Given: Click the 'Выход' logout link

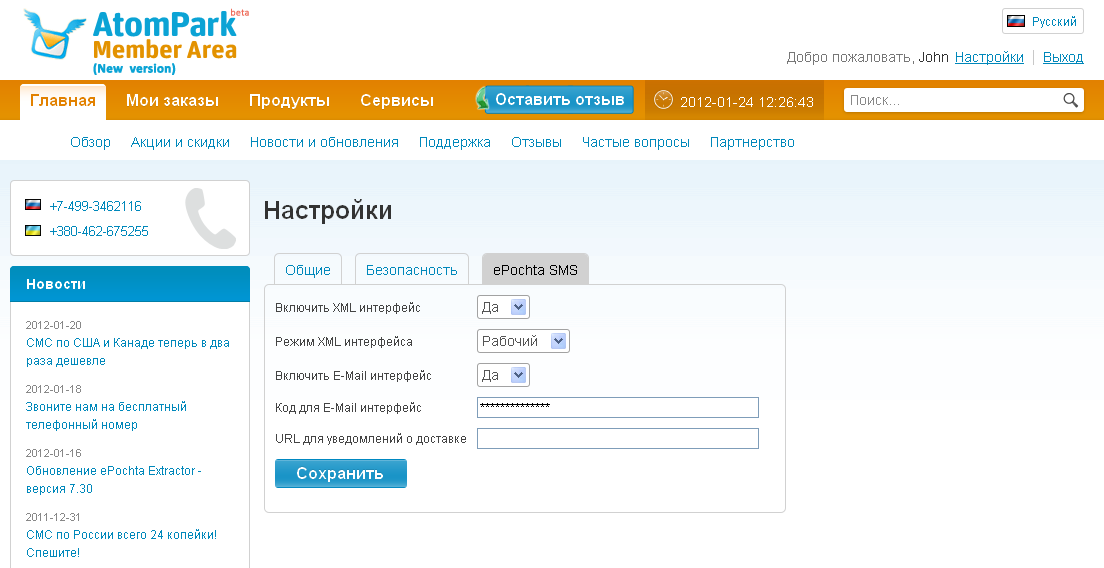Looking at the screenshot, I should click(x=1063, y=57).
